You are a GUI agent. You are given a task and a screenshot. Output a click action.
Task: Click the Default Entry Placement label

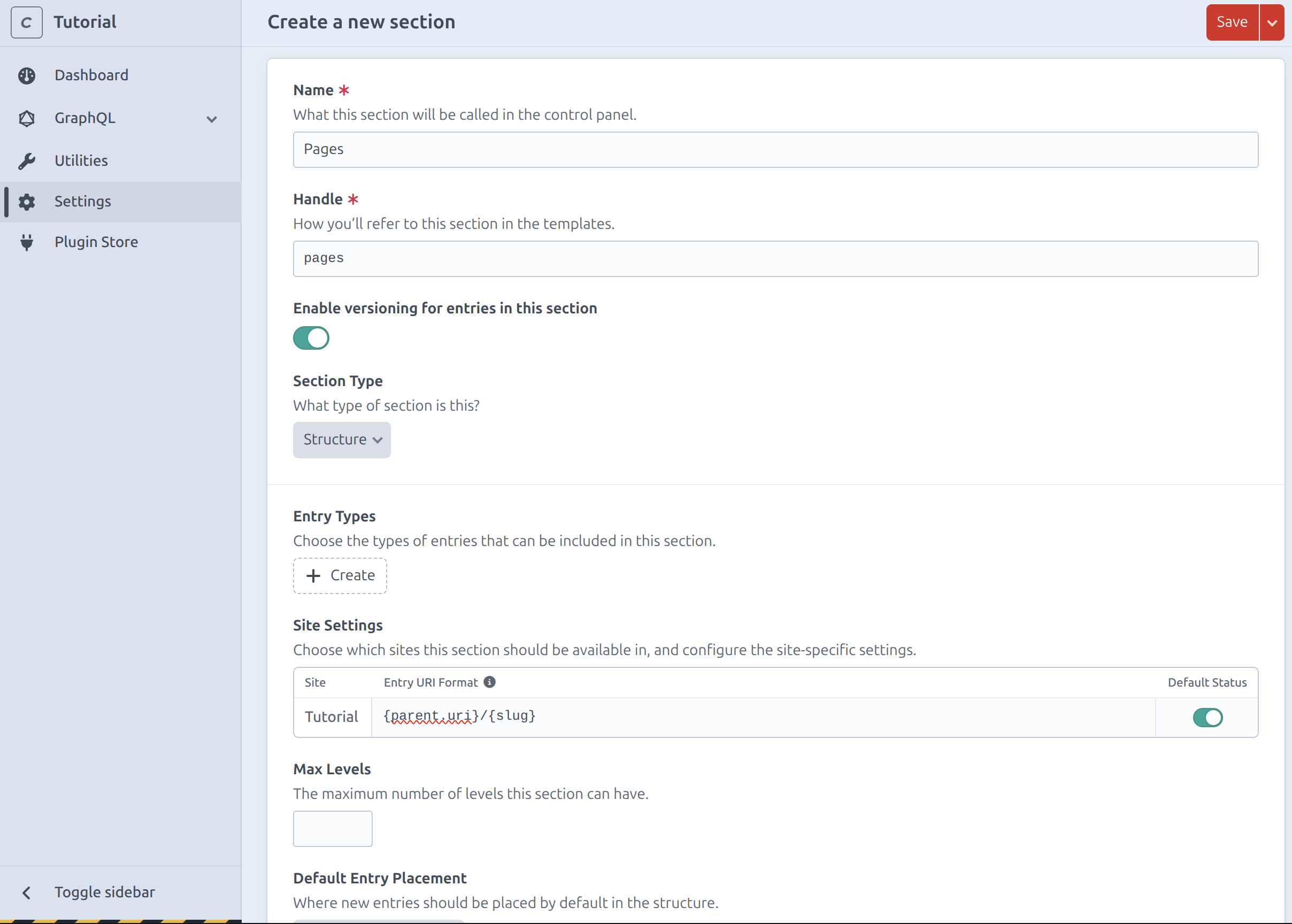tap(380, 879)
